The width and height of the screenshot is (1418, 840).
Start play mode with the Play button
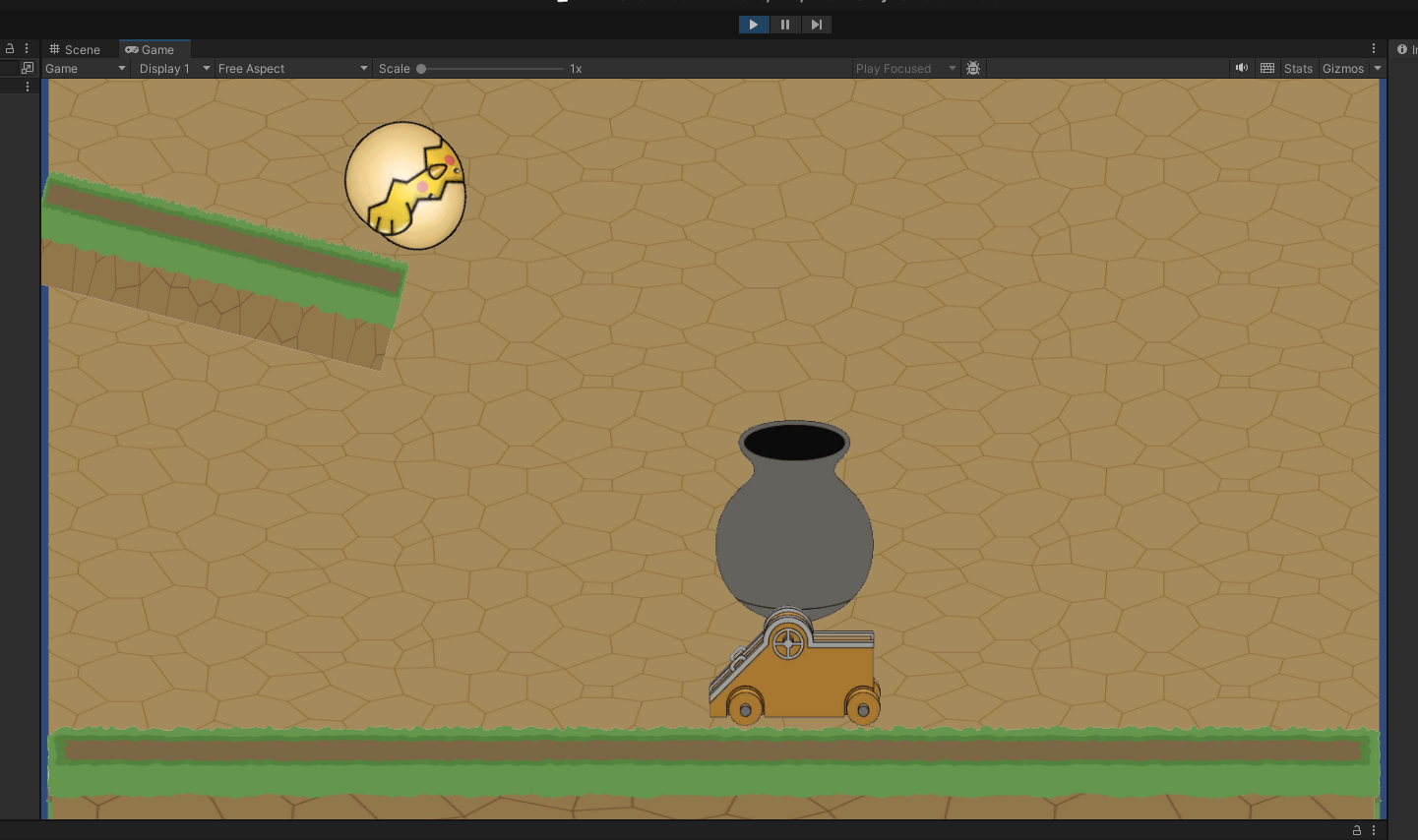click(x=754, y=25)
